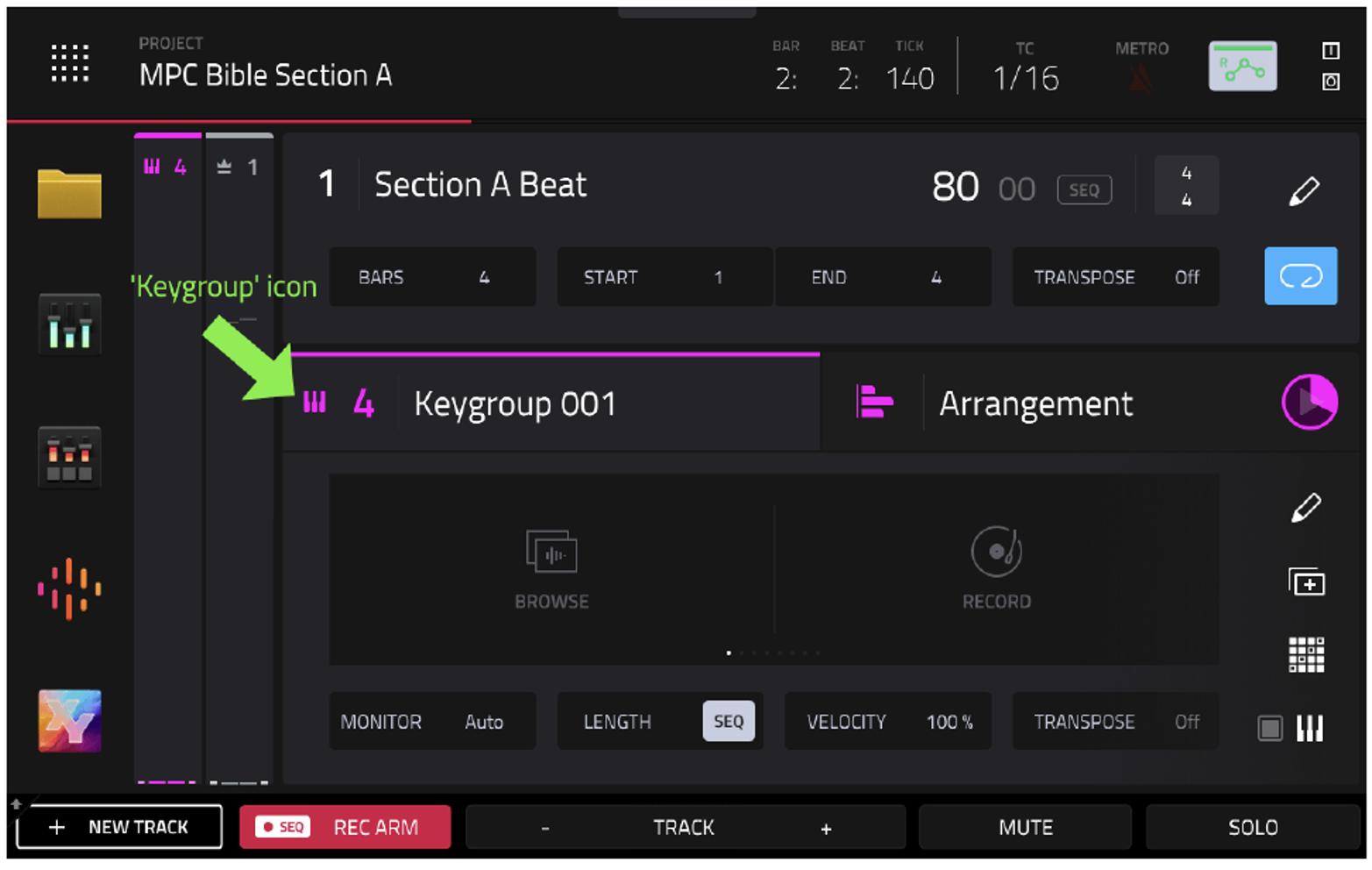Open the pad grid icon on the right
Viewport: 1372px width, 870px height.
click(x=1305, y=654)
